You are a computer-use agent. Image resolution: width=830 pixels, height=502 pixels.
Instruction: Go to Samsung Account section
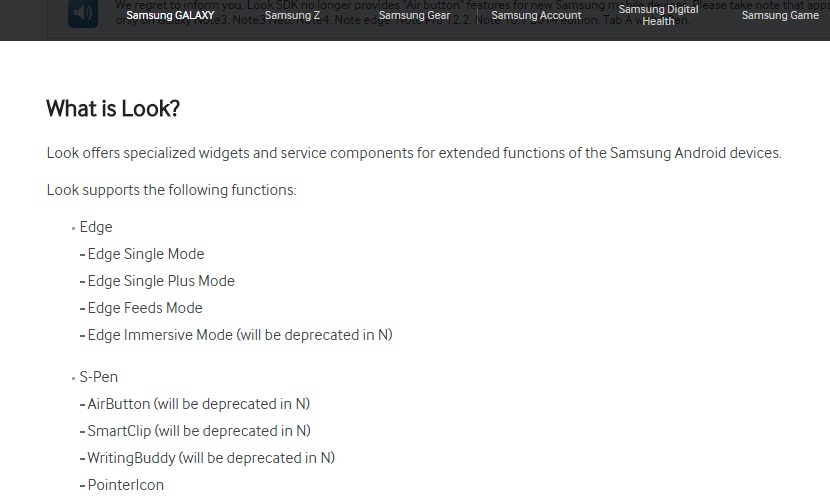(536, 15)
